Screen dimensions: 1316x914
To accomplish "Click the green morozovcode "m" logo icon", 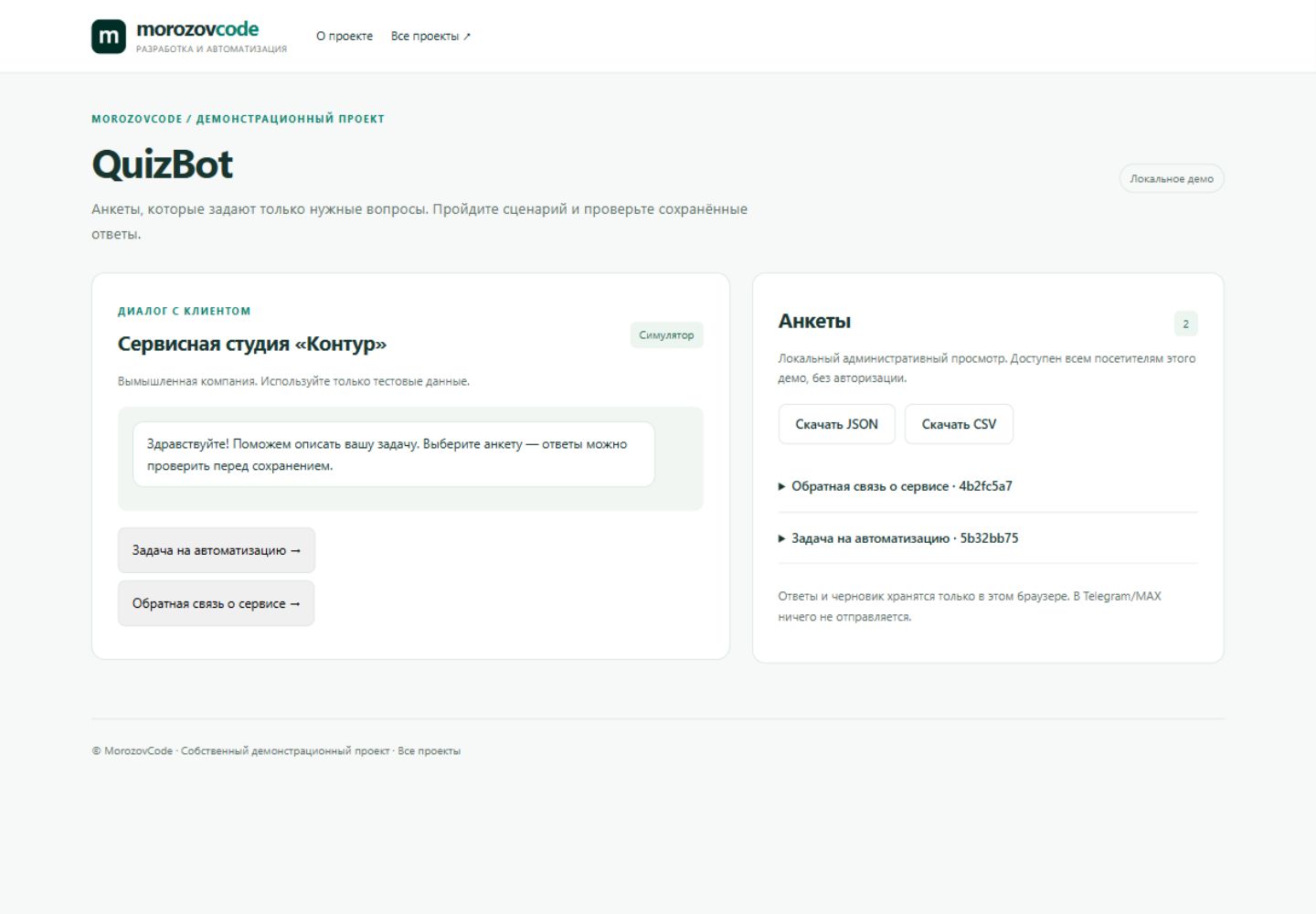I will pyautogui.click(x=109, y=37).
